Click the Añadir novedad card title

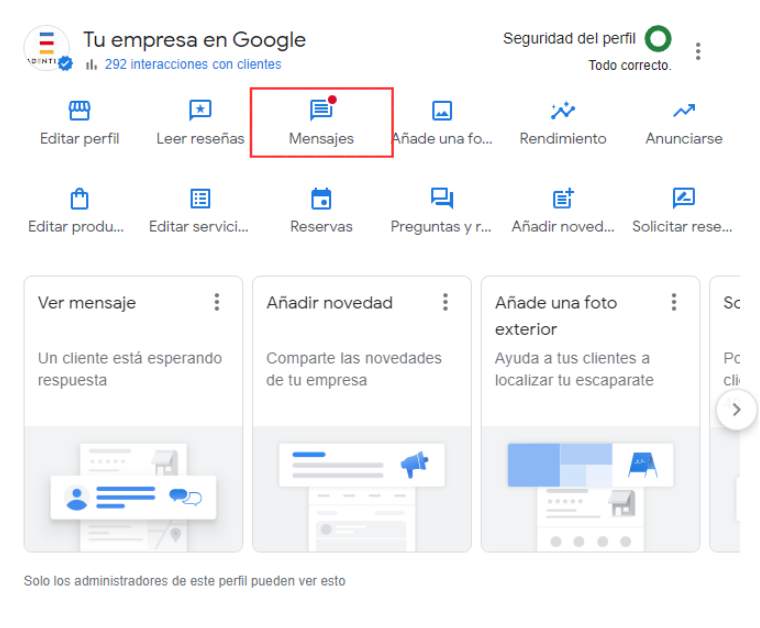pyautogui.click(x=330, y=303)
